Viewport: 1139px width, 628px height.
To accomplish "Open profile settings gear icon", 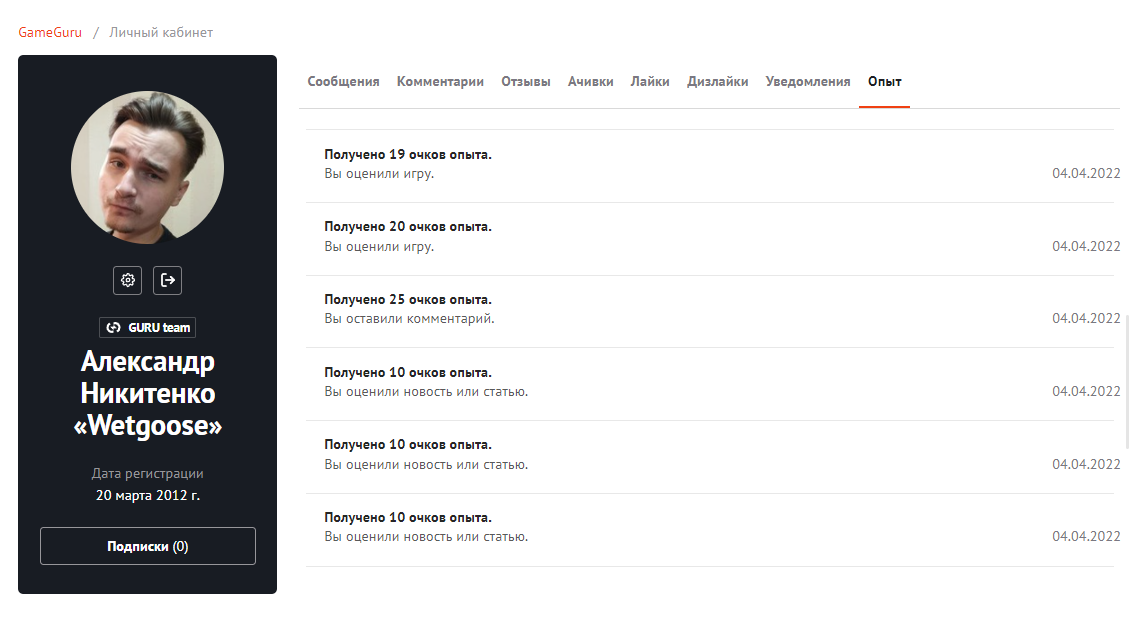I will click(x=128, y=280).
